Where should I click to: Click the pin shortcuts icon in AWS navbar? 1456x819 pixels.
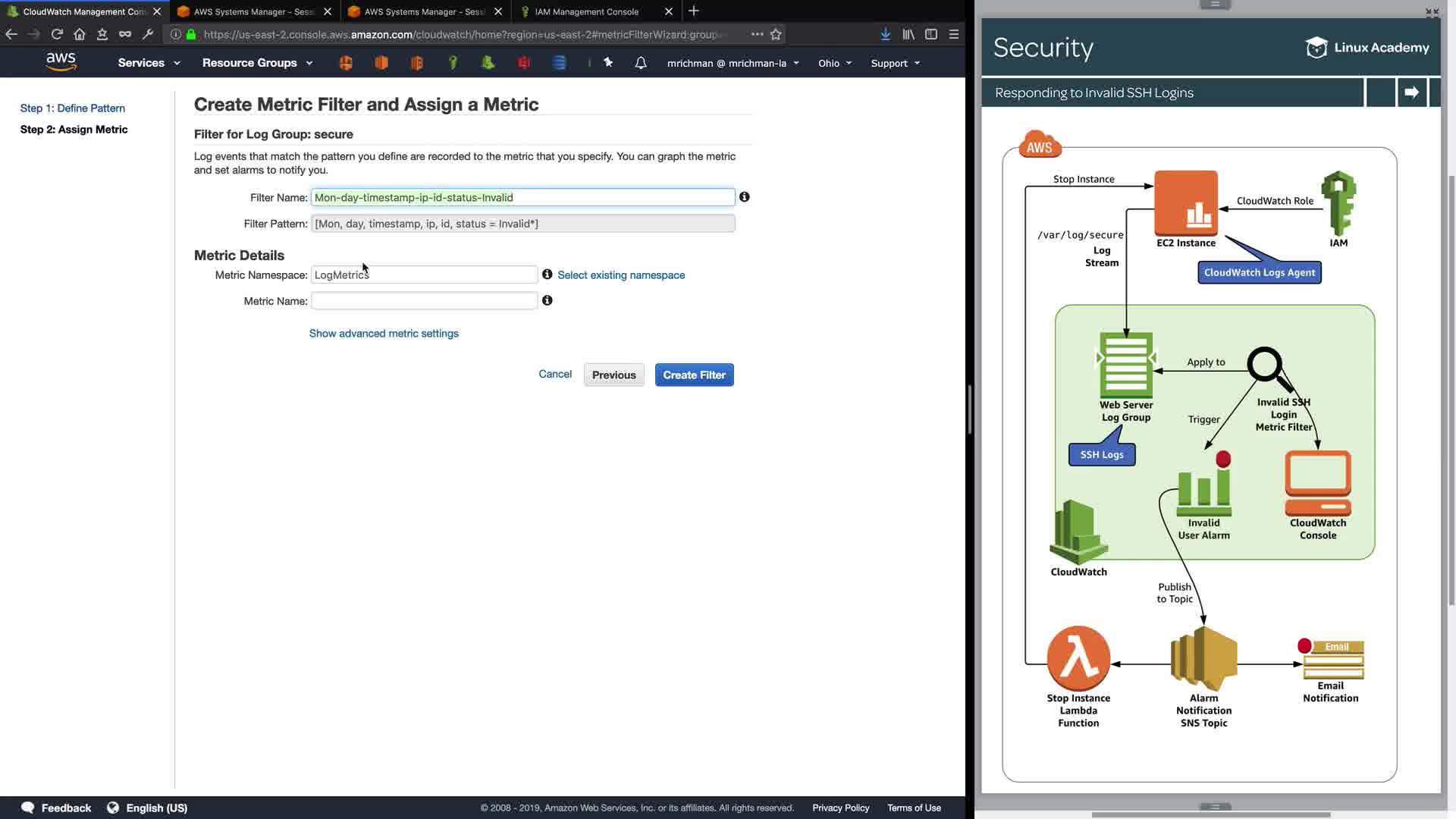coord(608,63)
